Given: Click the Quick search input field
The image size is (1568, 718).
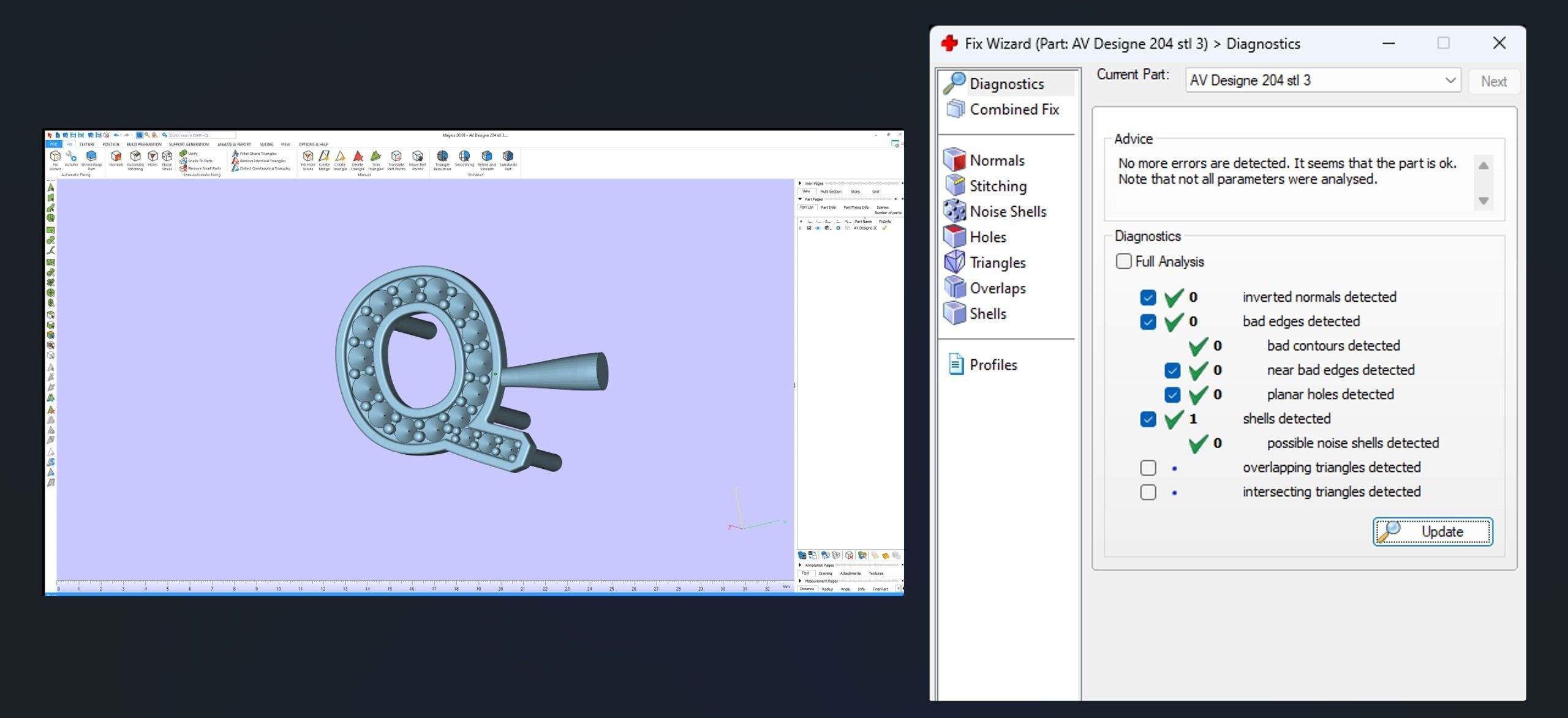Looking at the screenshot, I should click(x=201, y=135).
